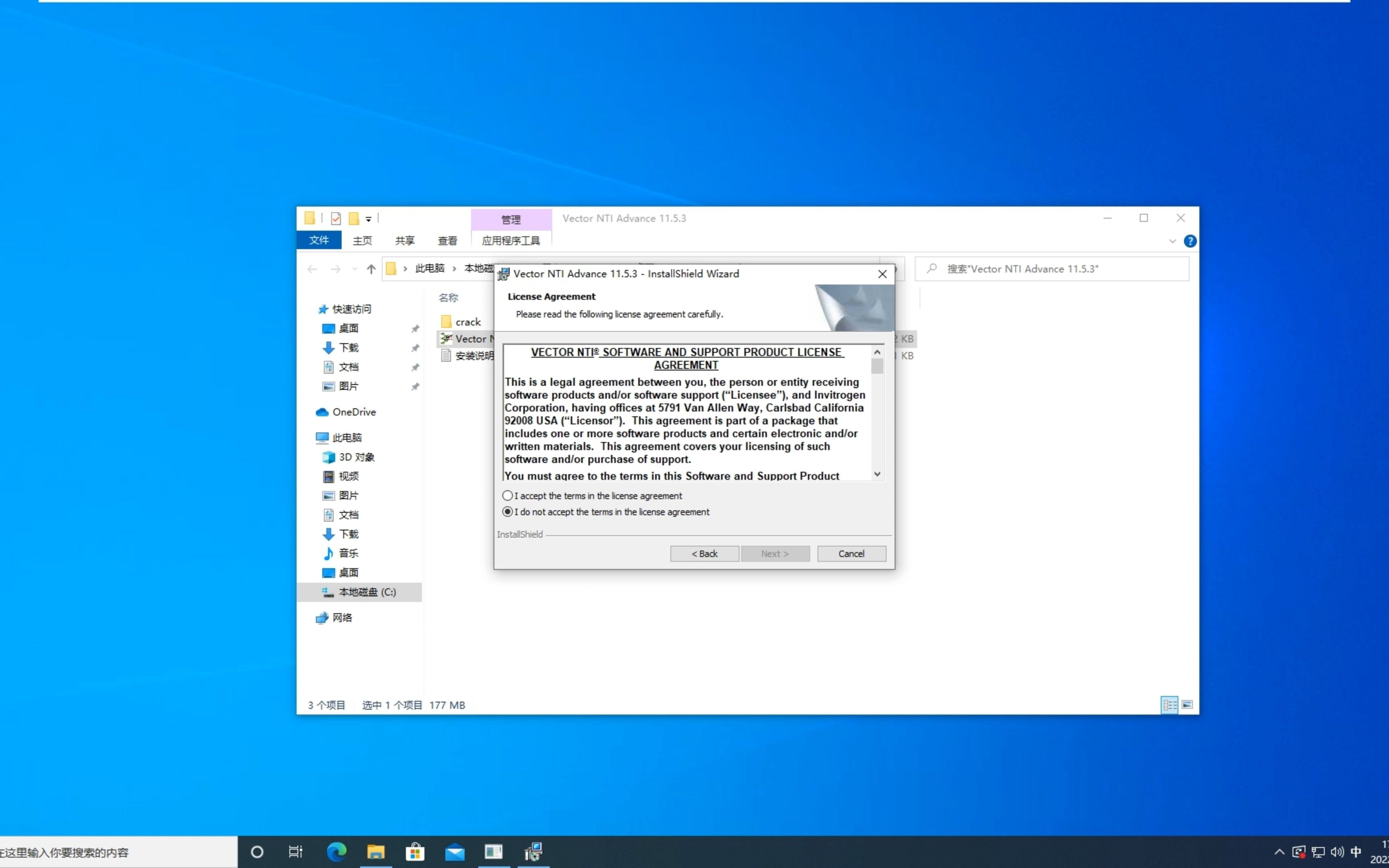This screenshot has height=868, width=1389.
Task: Close the InstallShield Wizard dialog
Action: click(882, 274)
